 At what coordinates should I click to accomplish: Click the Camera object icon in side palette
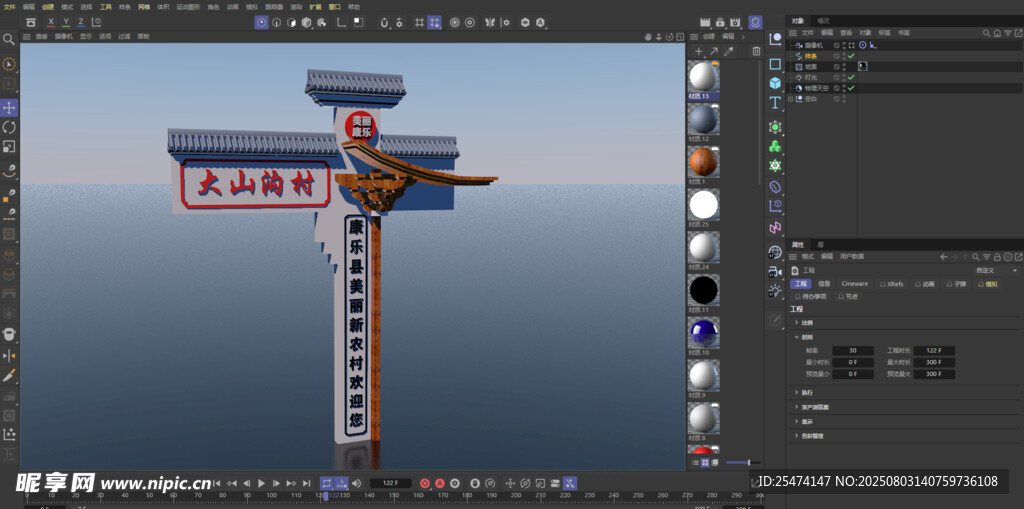[775, 270]
